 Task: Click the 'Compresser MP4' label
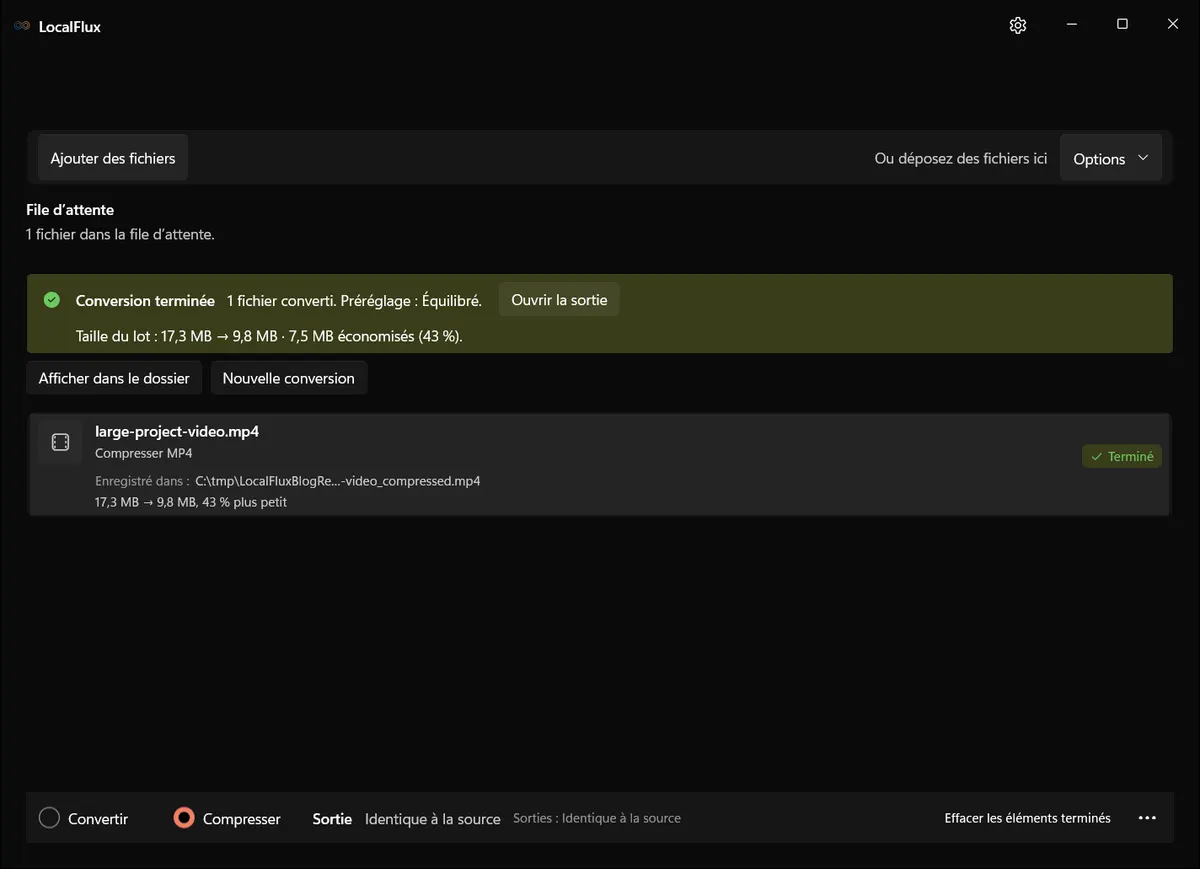(144, 453)
